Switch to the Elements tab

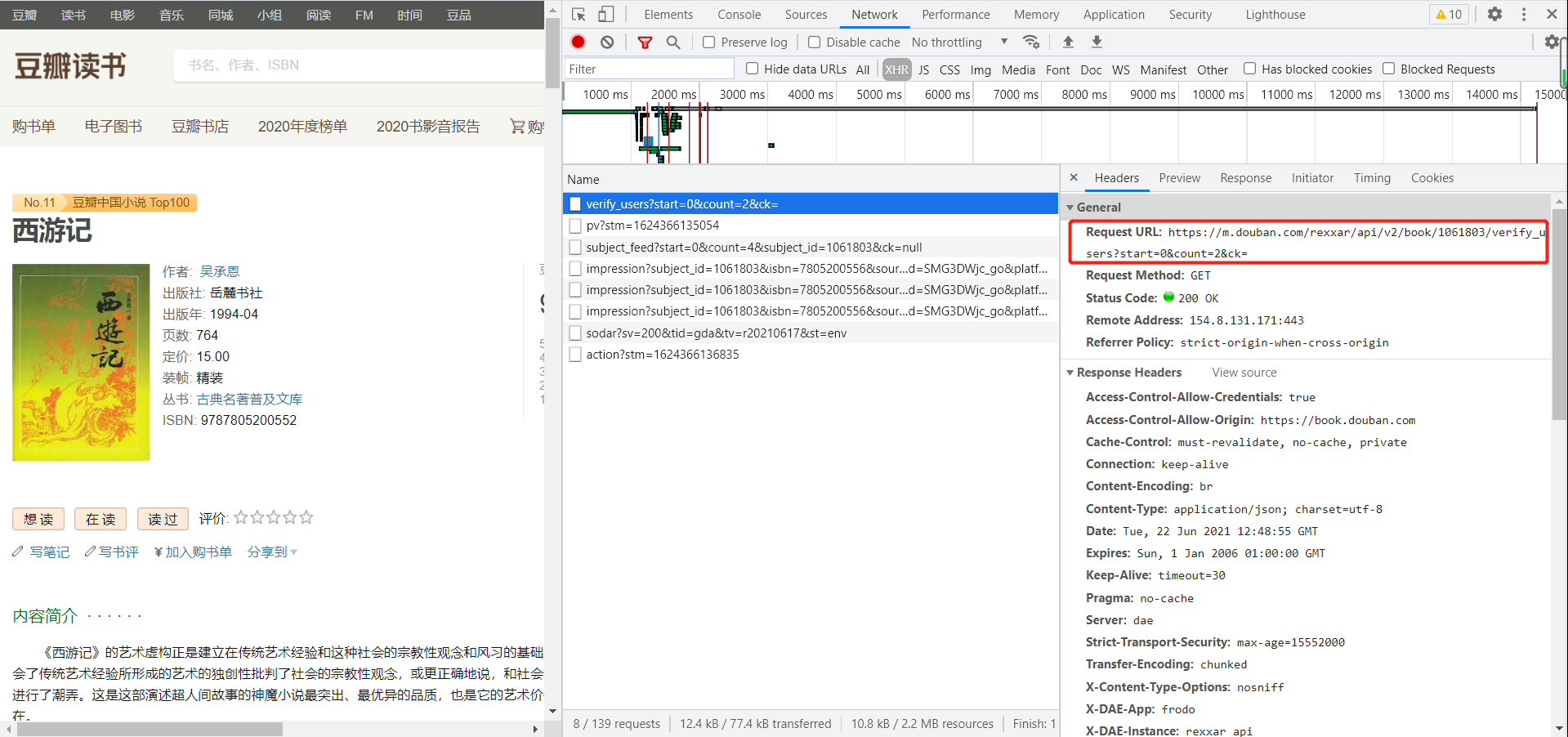tap(668, 15)
